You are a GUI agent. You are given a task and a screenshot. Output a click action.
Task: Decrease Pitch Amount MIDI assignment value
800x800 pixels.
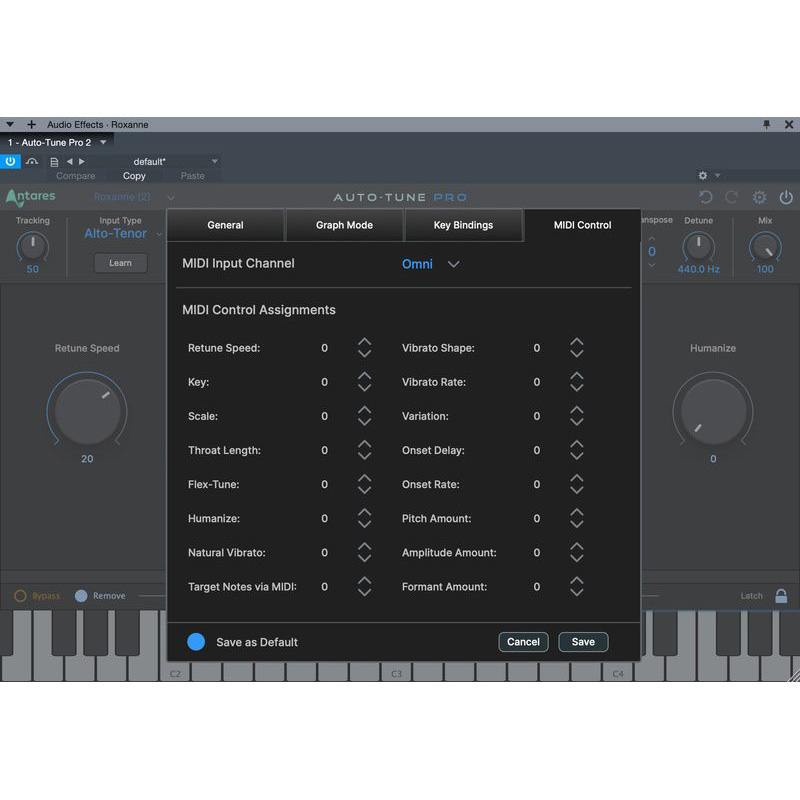577,524
